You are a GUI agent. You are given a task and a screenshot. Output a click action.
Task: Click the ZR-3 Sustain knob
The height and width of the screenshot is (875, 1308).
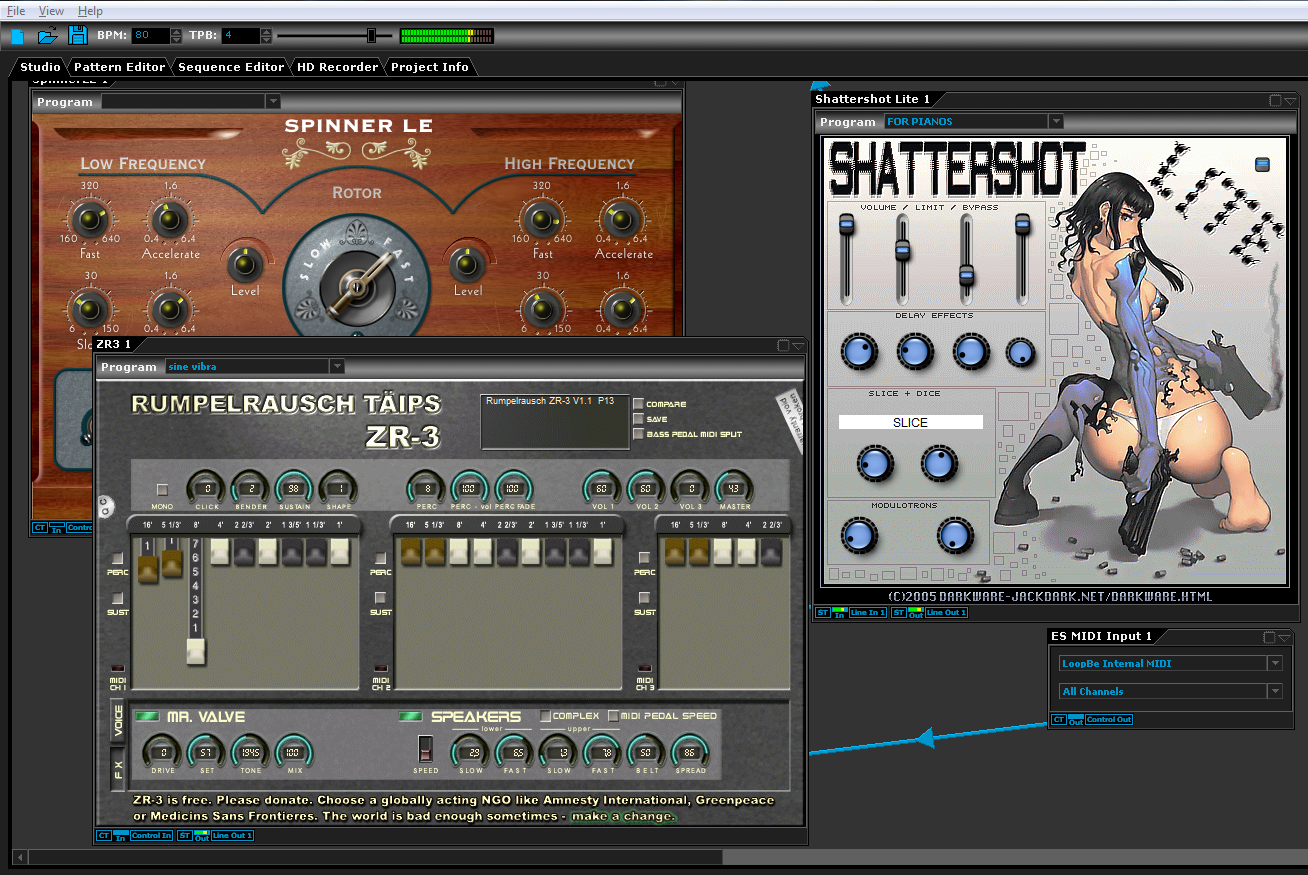point(294,487)
